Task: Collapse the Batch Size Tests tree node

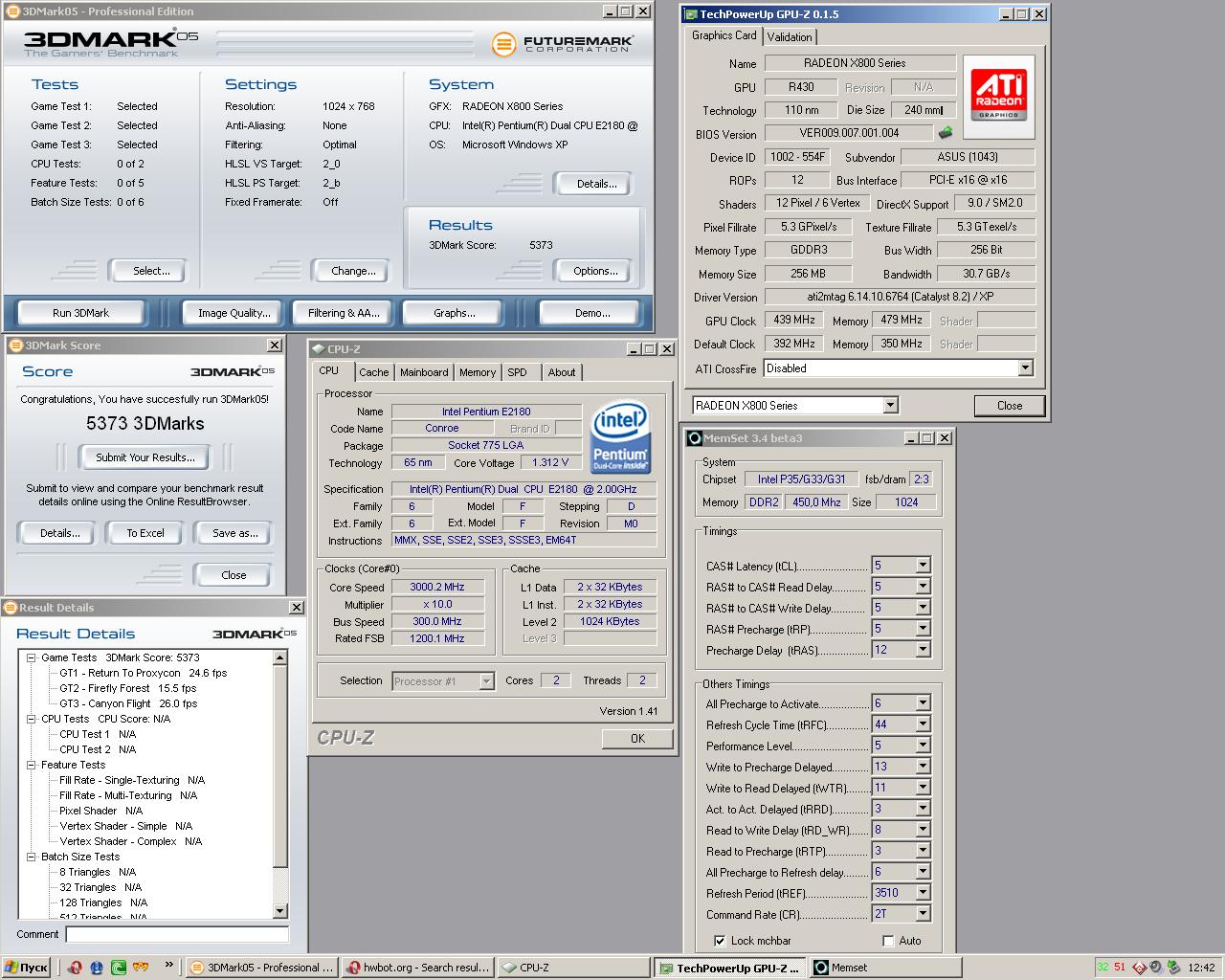Action: tap(31, 857)
